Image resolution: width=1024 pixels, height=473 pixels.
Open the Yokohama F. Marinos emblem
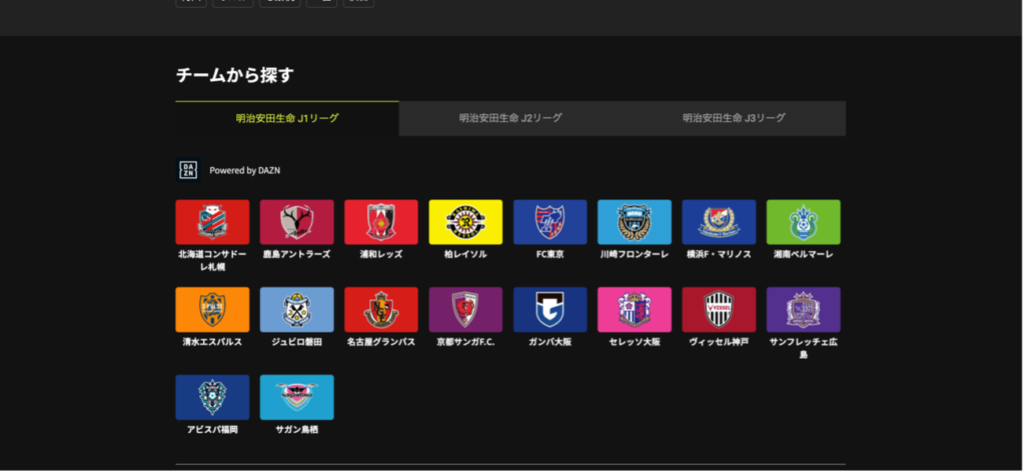click(x=719, y=222)
